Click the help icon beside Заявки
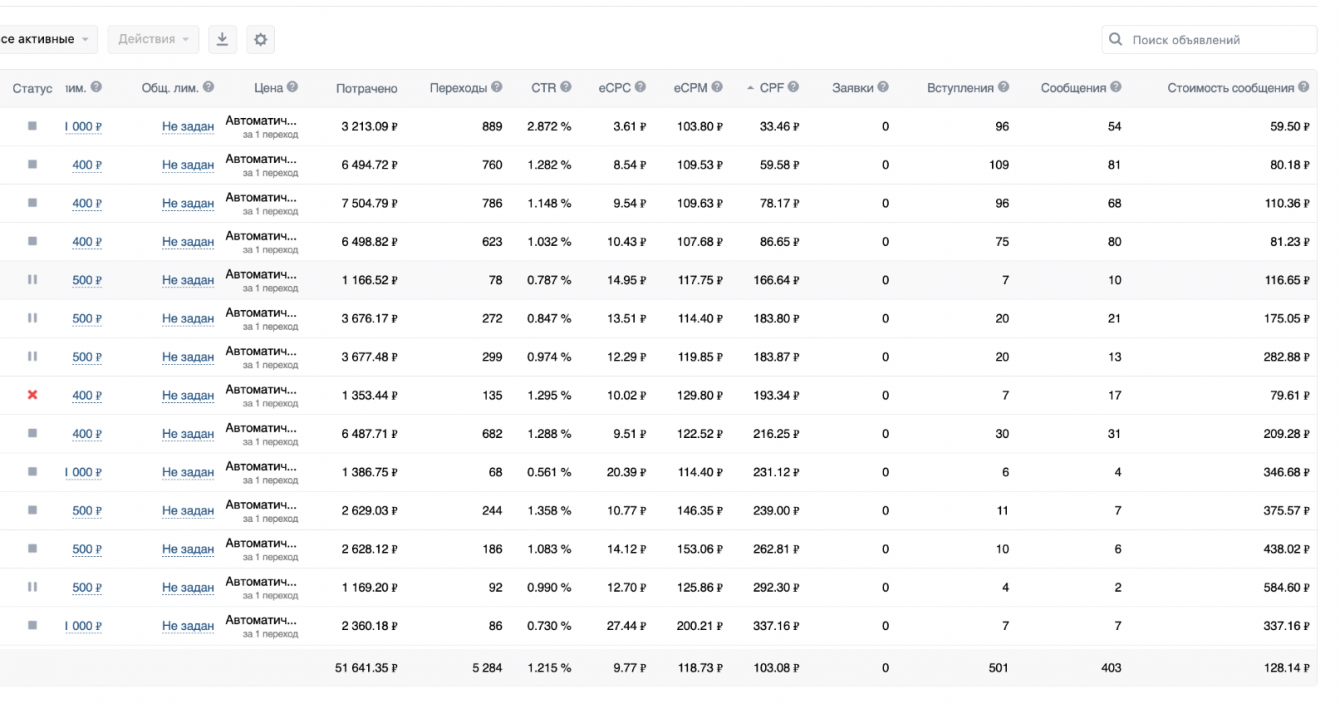The image size is (1340, 704). pos(883,87)
